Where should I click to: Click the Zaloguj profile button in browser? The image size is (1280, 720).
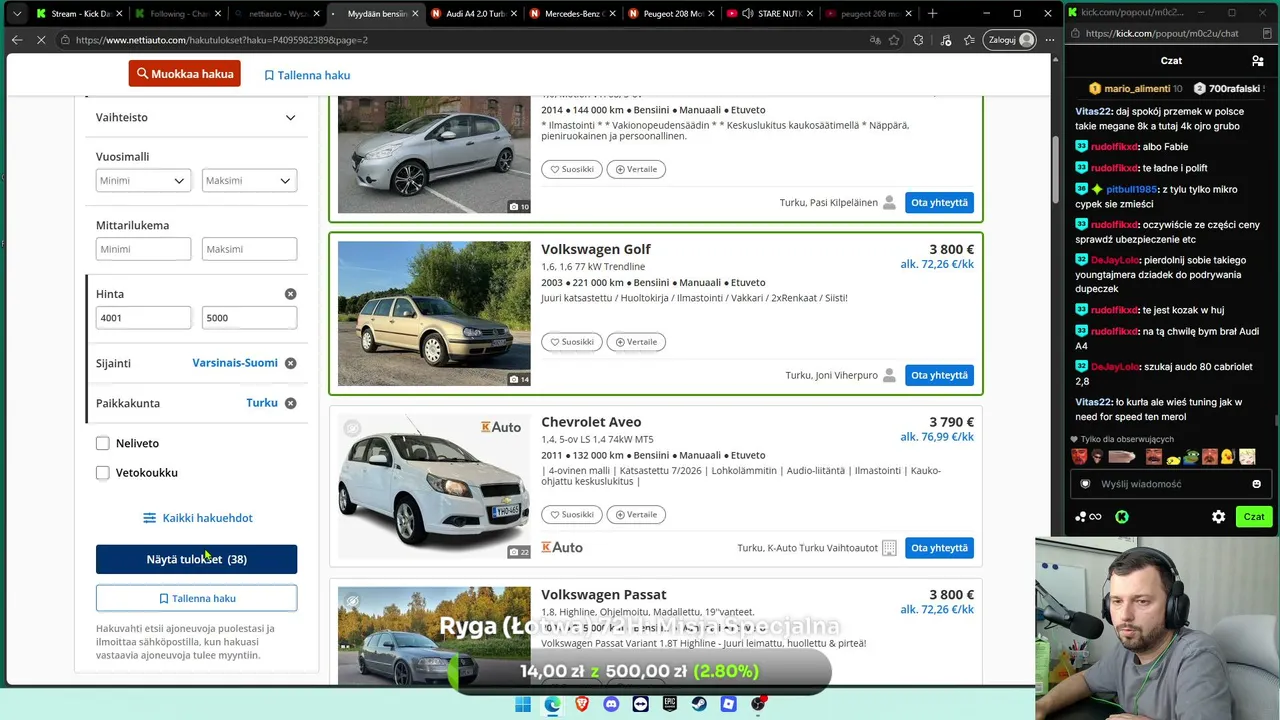pyautogui.click(x=1011, y=40)
